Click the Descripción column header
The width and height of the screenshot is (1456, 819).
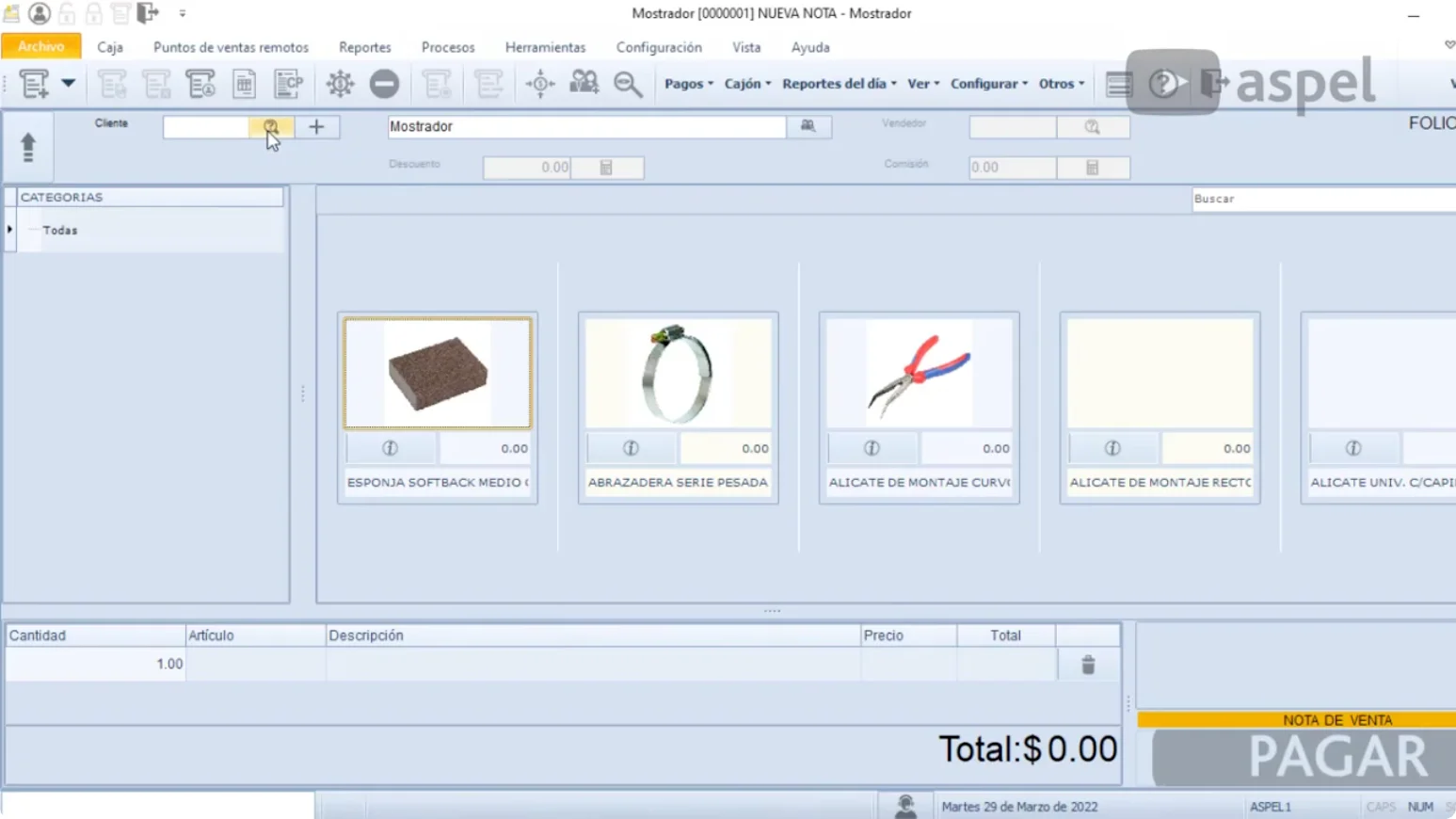[593, 635]
